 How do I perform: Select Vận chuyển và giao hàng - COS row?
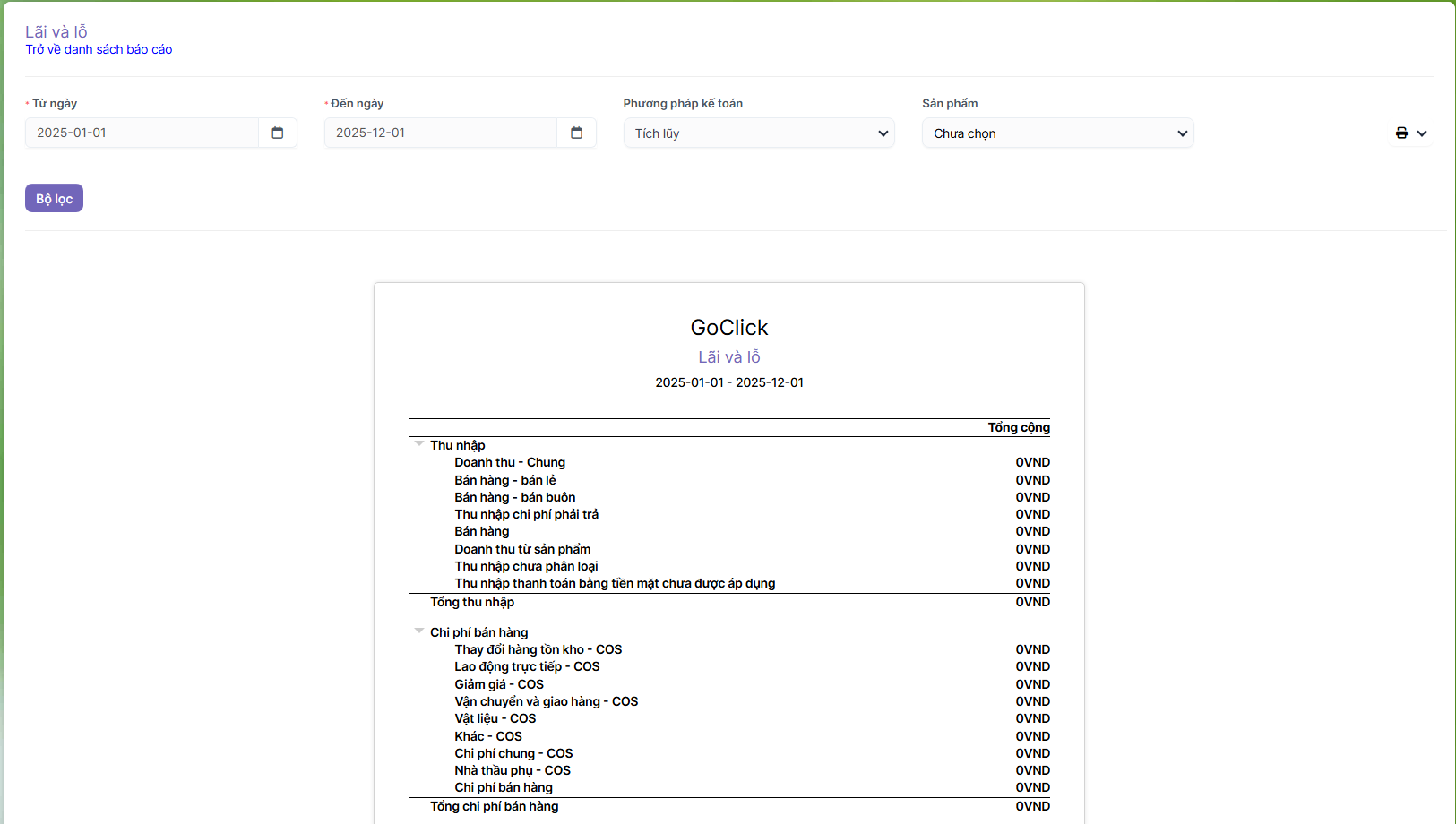coord(546,701)
